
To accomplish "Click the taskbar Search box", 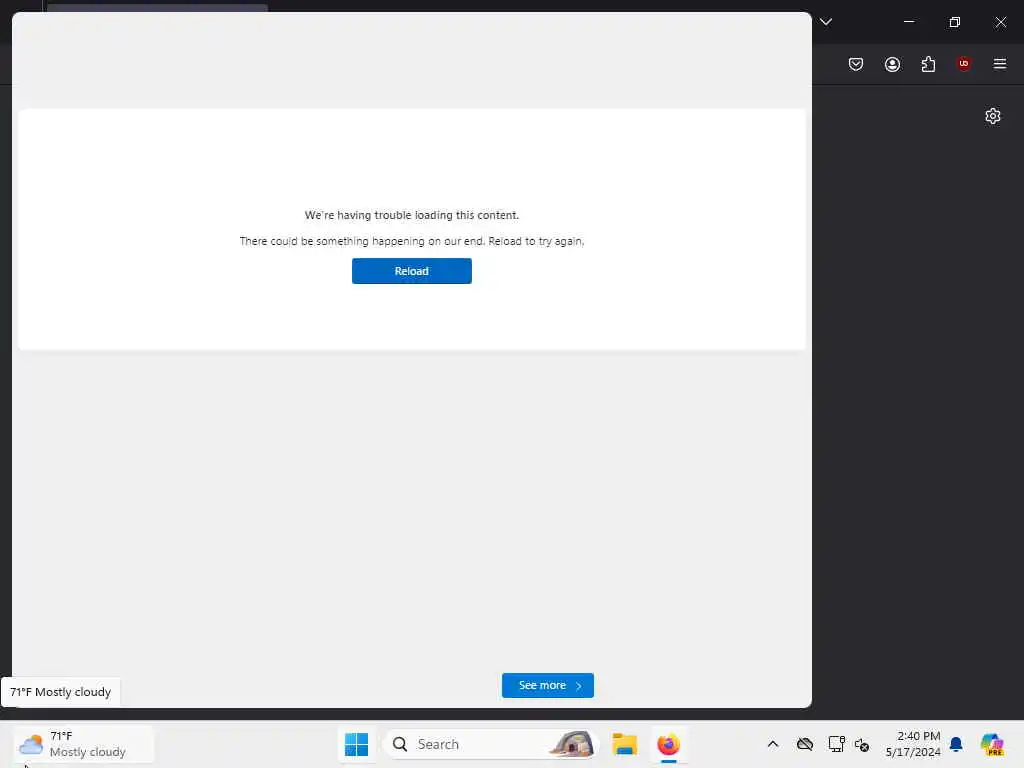I will [491, 744].
